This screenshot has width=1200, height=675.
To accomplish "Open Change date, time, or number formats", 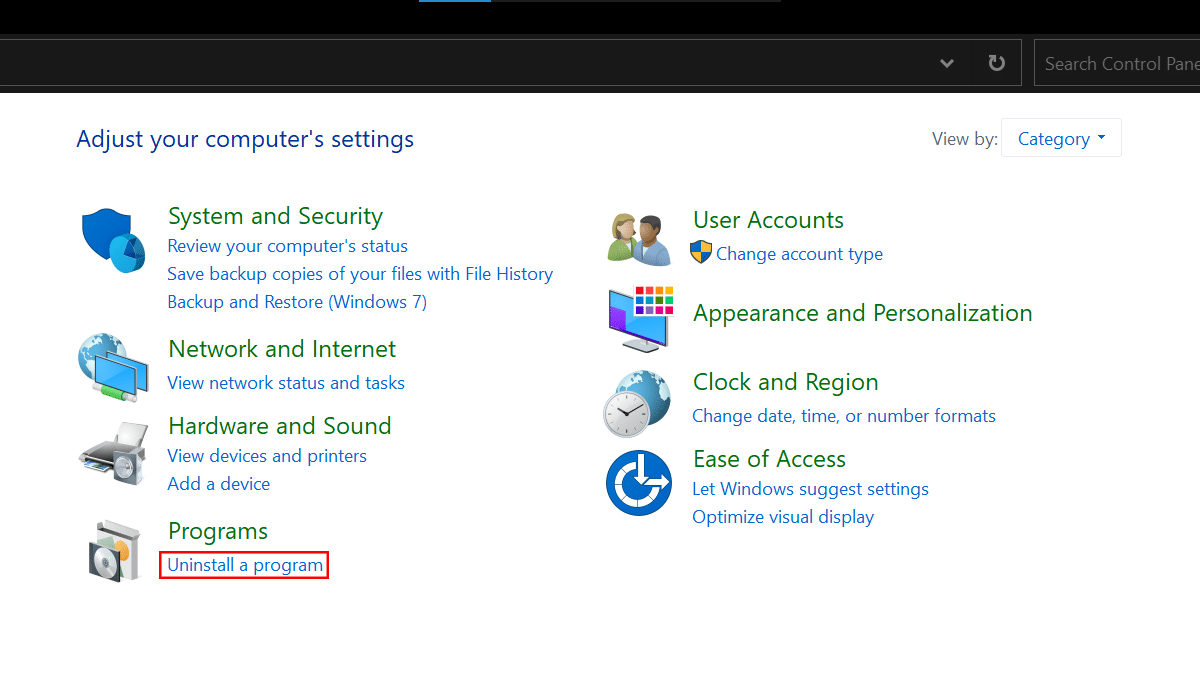I will (844, 416).
